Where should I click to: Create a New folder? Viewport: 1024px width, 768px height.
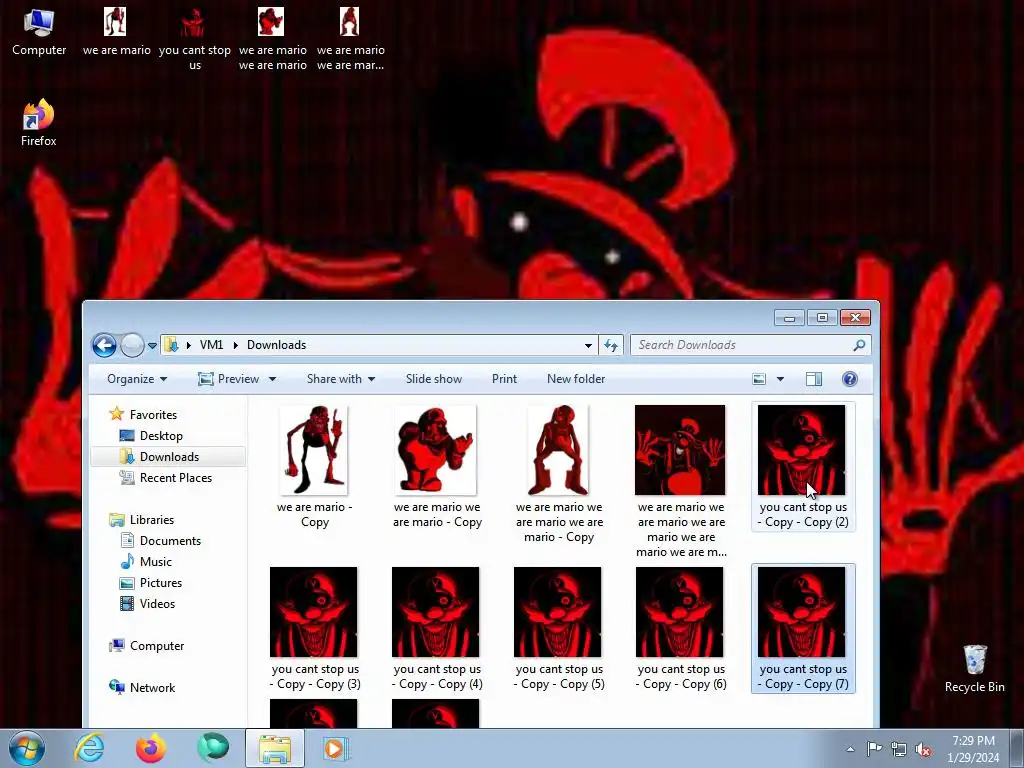tap(576, 379)
